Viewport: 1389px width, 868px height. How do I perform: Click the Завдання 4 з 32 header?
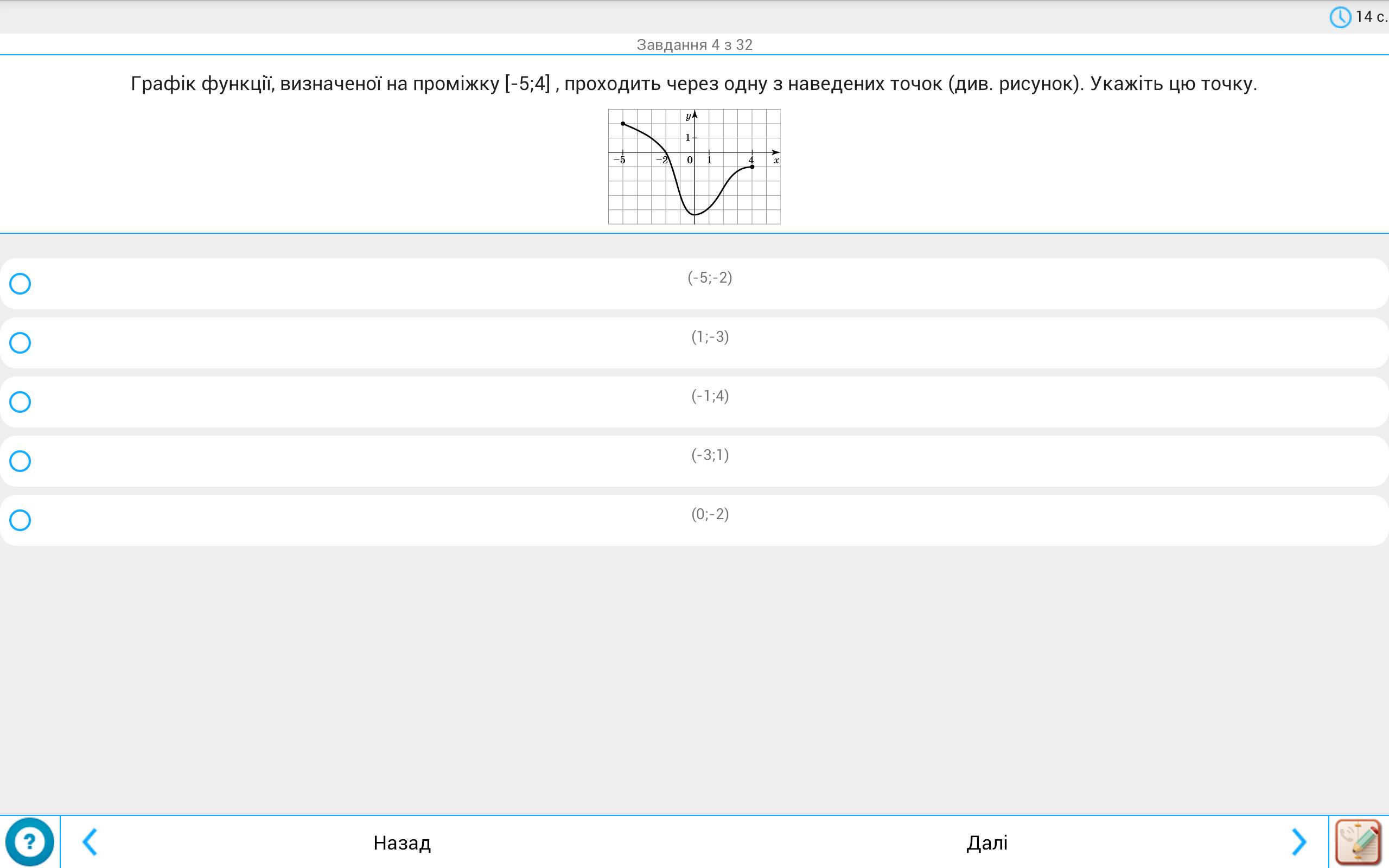(x=694, y=45)
